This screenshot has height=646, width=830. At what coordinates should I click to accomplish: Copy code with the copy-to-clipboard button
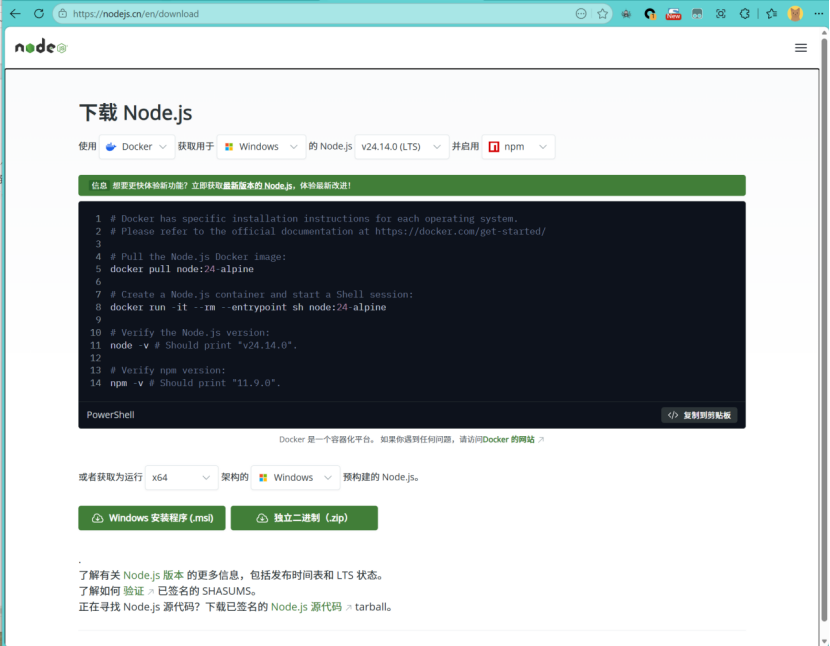tap(699, 415)
